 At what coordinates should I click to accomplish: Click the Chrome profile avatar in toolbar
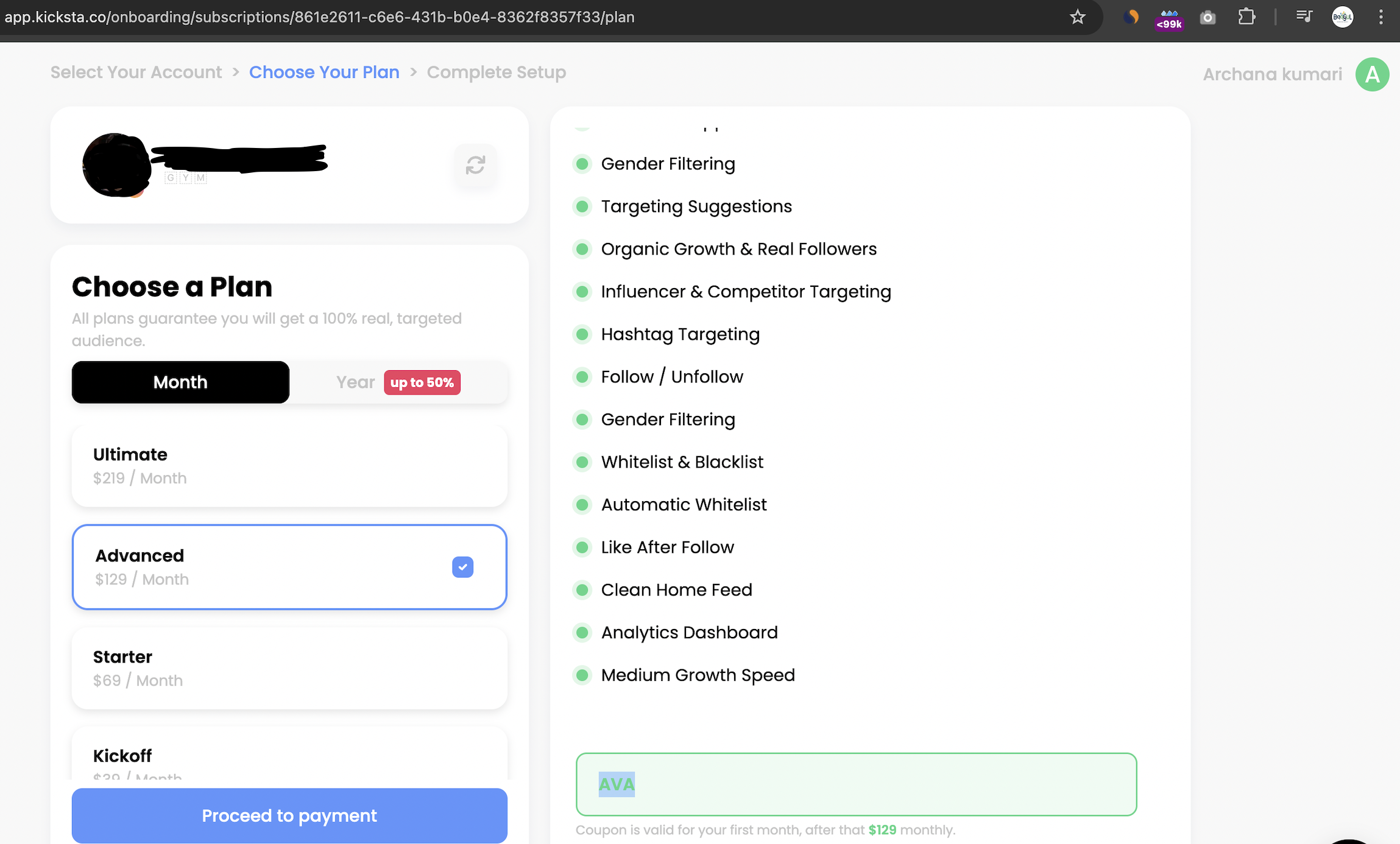(x=1342, y=17)
